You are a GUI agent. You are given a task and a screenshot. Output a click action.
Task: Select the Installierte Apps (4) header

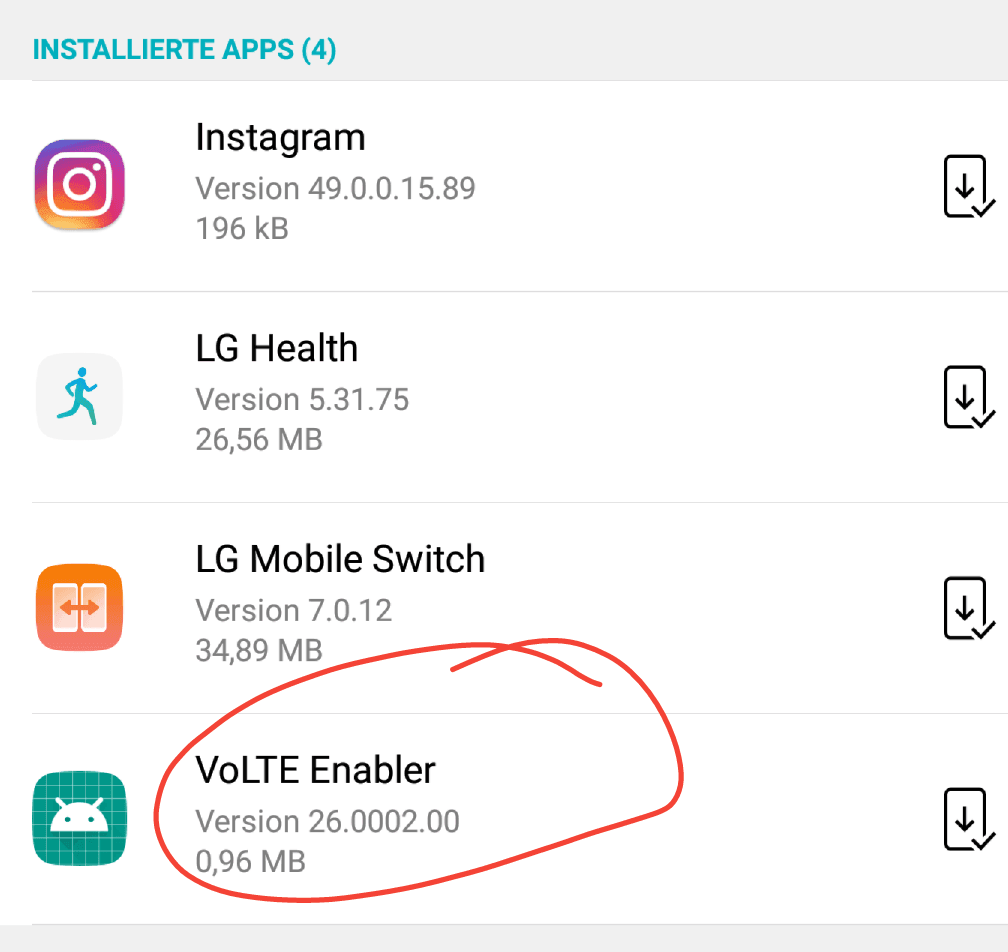click(x=184, y=49)
